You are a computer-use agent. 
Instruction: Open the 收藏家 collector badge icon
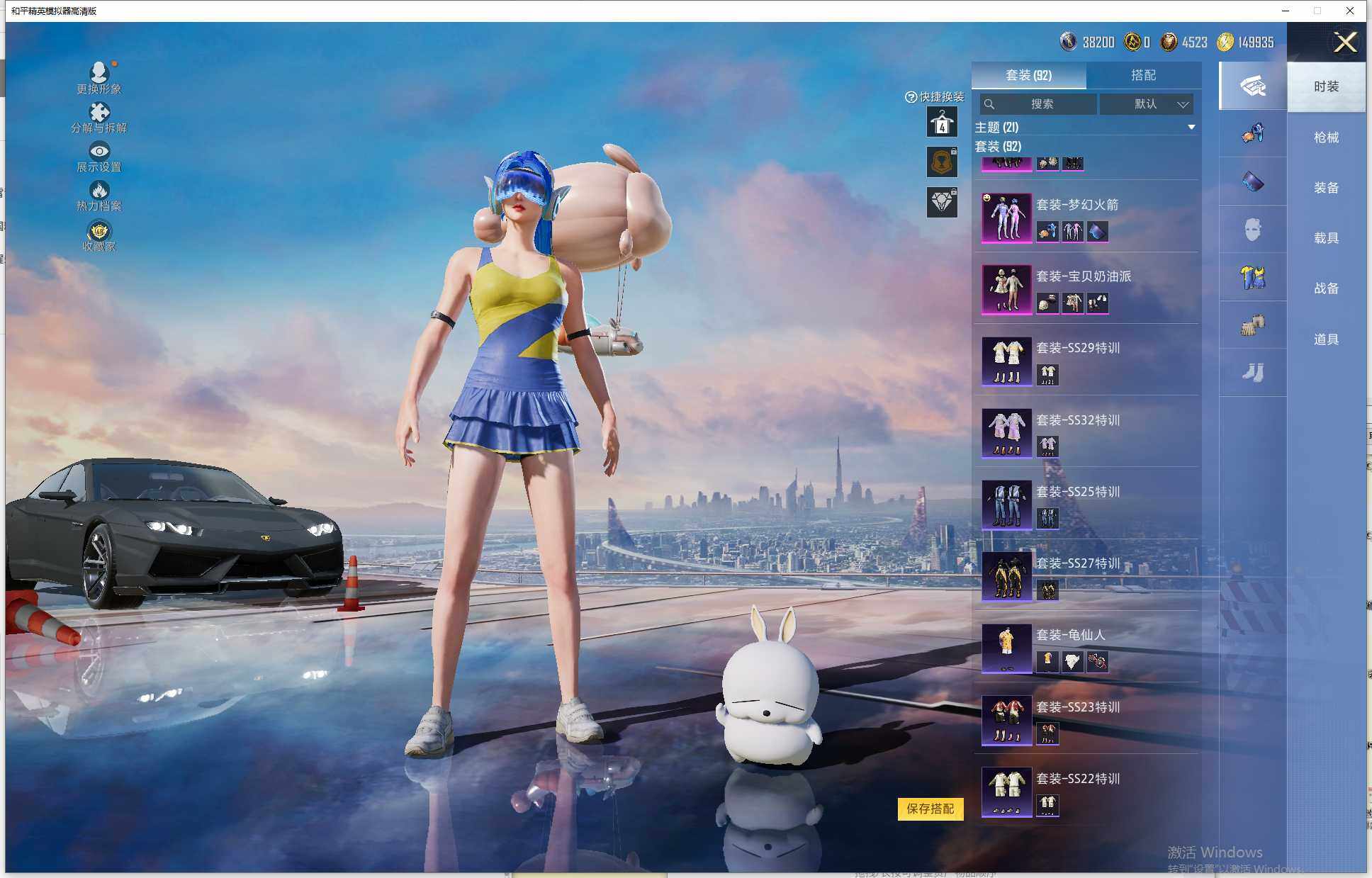[99, 231]
